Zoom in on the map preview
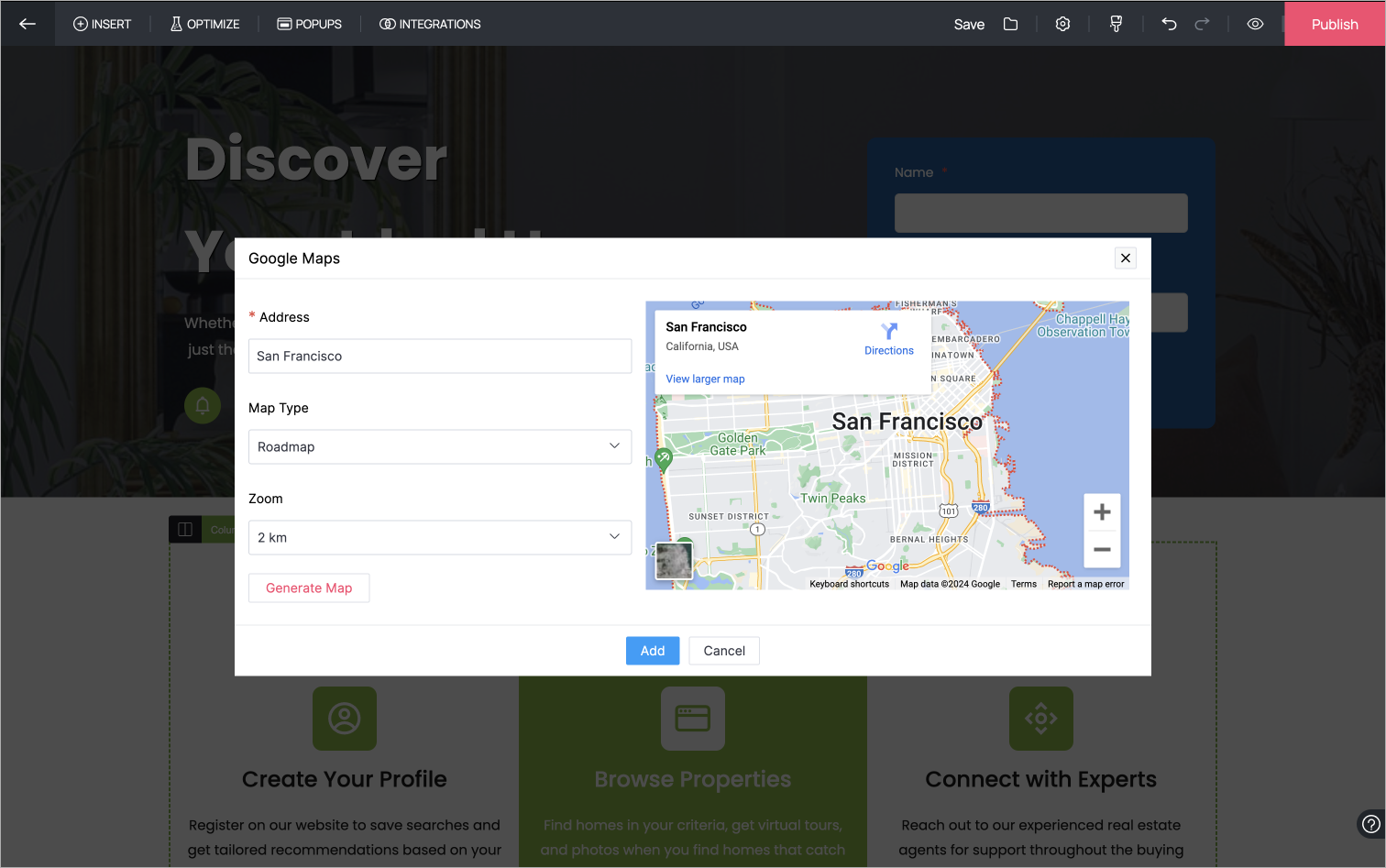The height and width of the screenshot is (868, 1386). pos(1102,512)
